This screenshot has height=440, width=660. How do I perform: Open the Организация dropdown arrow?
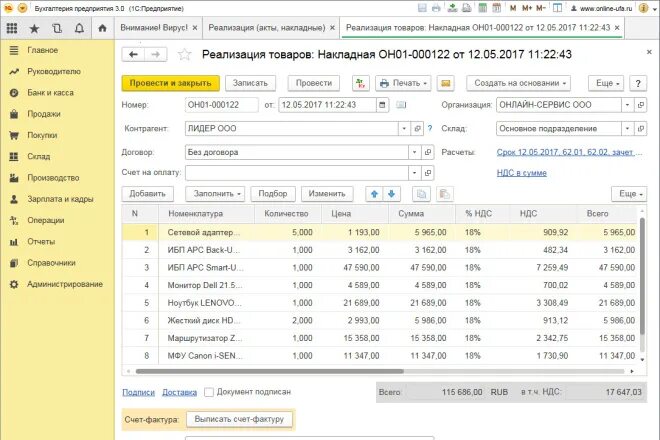tap(627, 105)
